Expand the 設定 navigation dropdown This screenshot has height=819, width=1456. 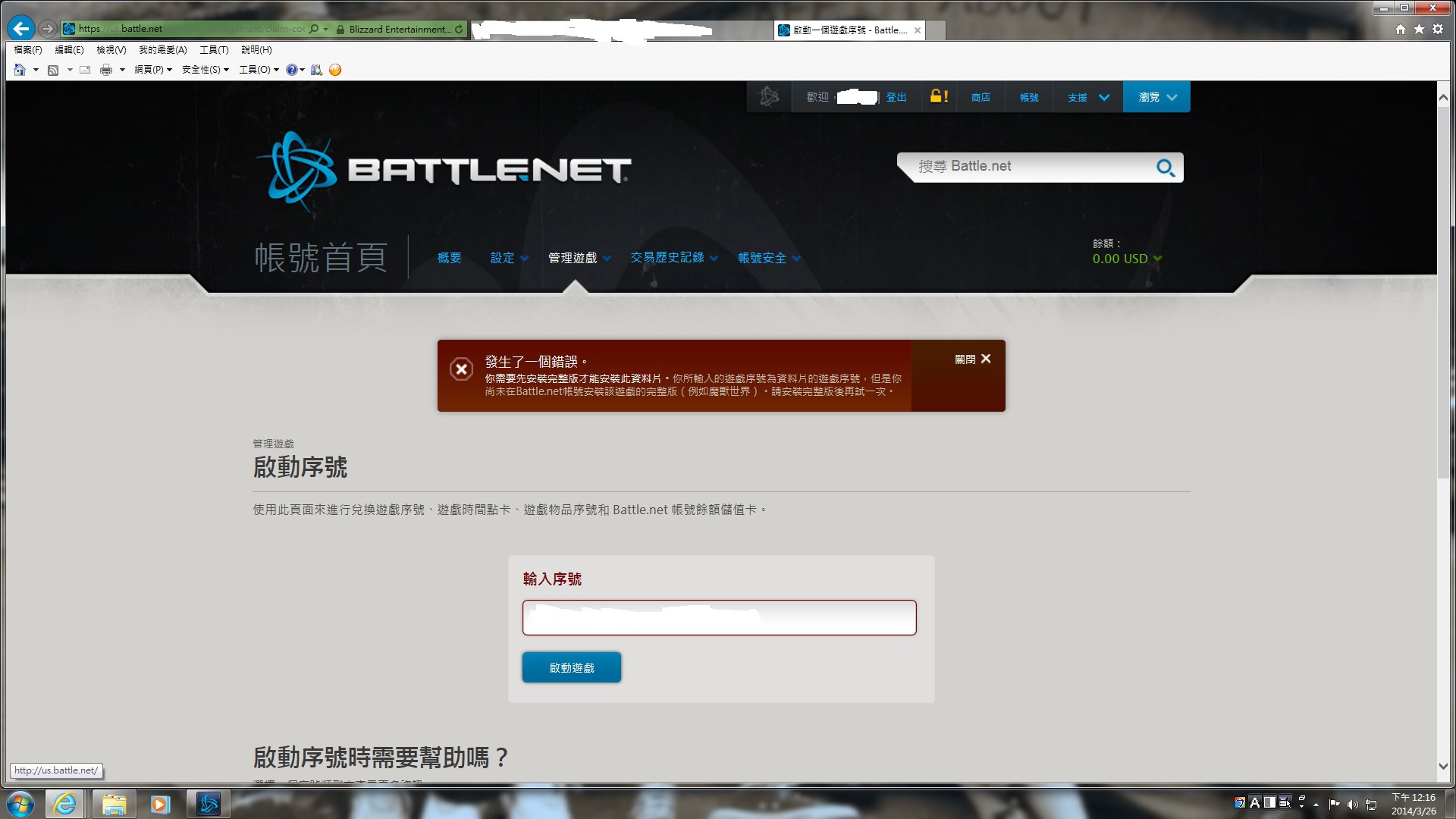[x=524, y=259]
